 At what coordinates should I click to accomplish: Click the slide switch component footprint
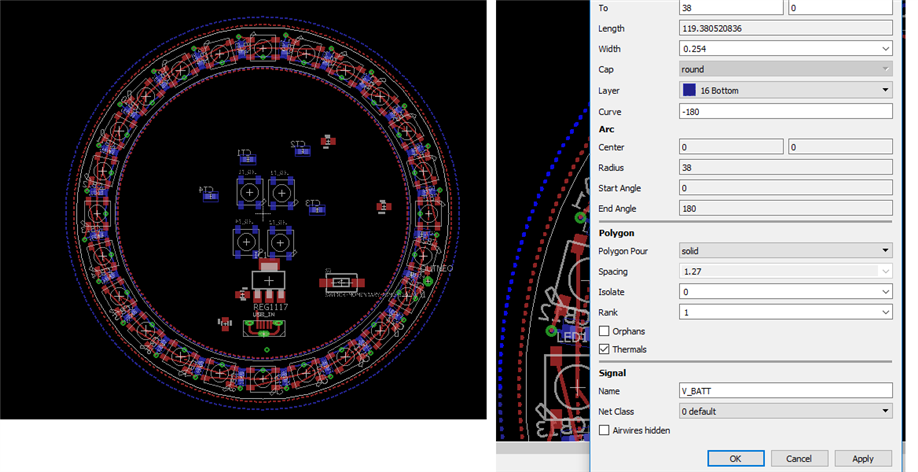coord(343,282)
